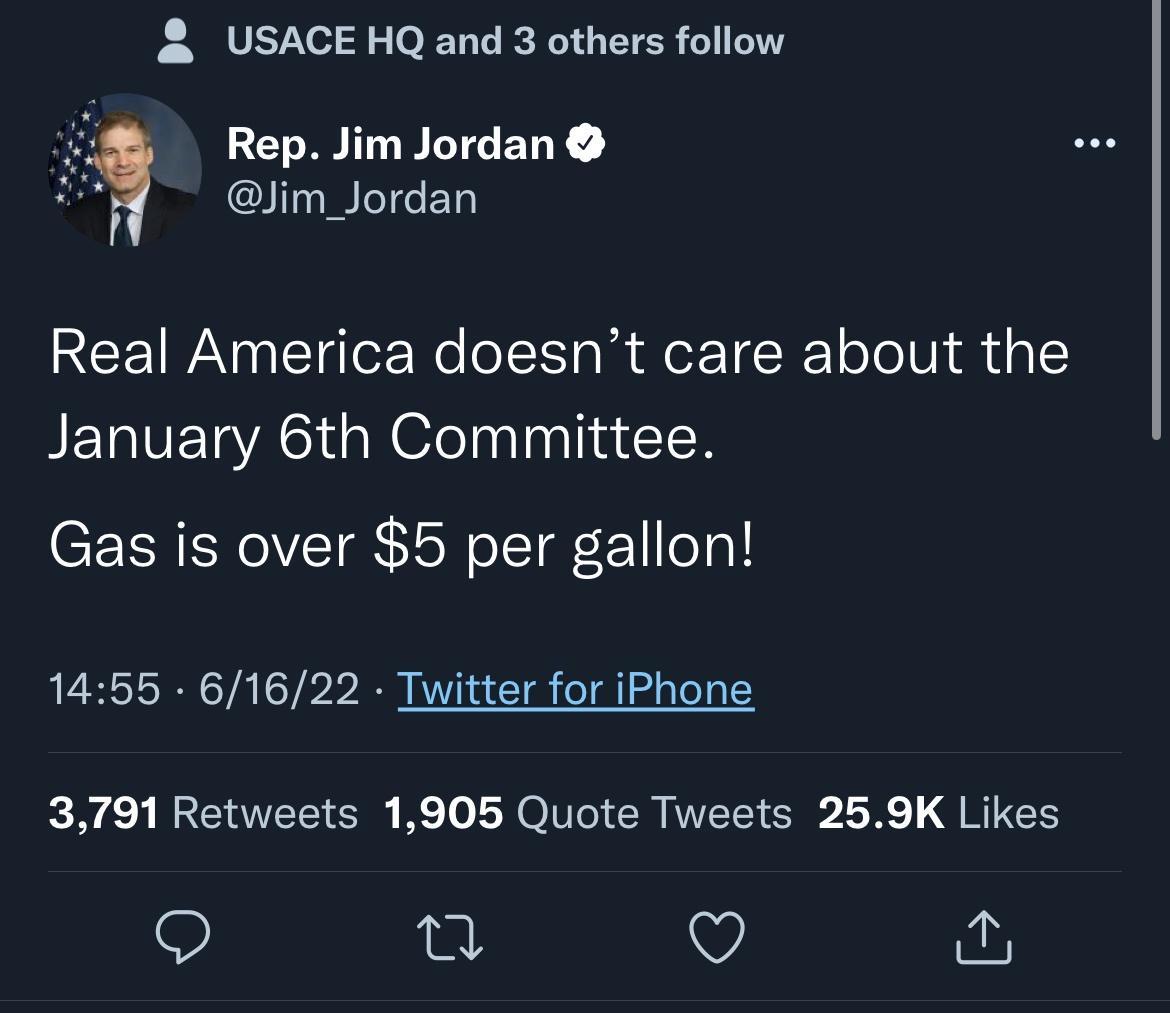Open the more options three-dot menu
Viewport: 1170px width, 1013px height.
[x=1096, y=143]
